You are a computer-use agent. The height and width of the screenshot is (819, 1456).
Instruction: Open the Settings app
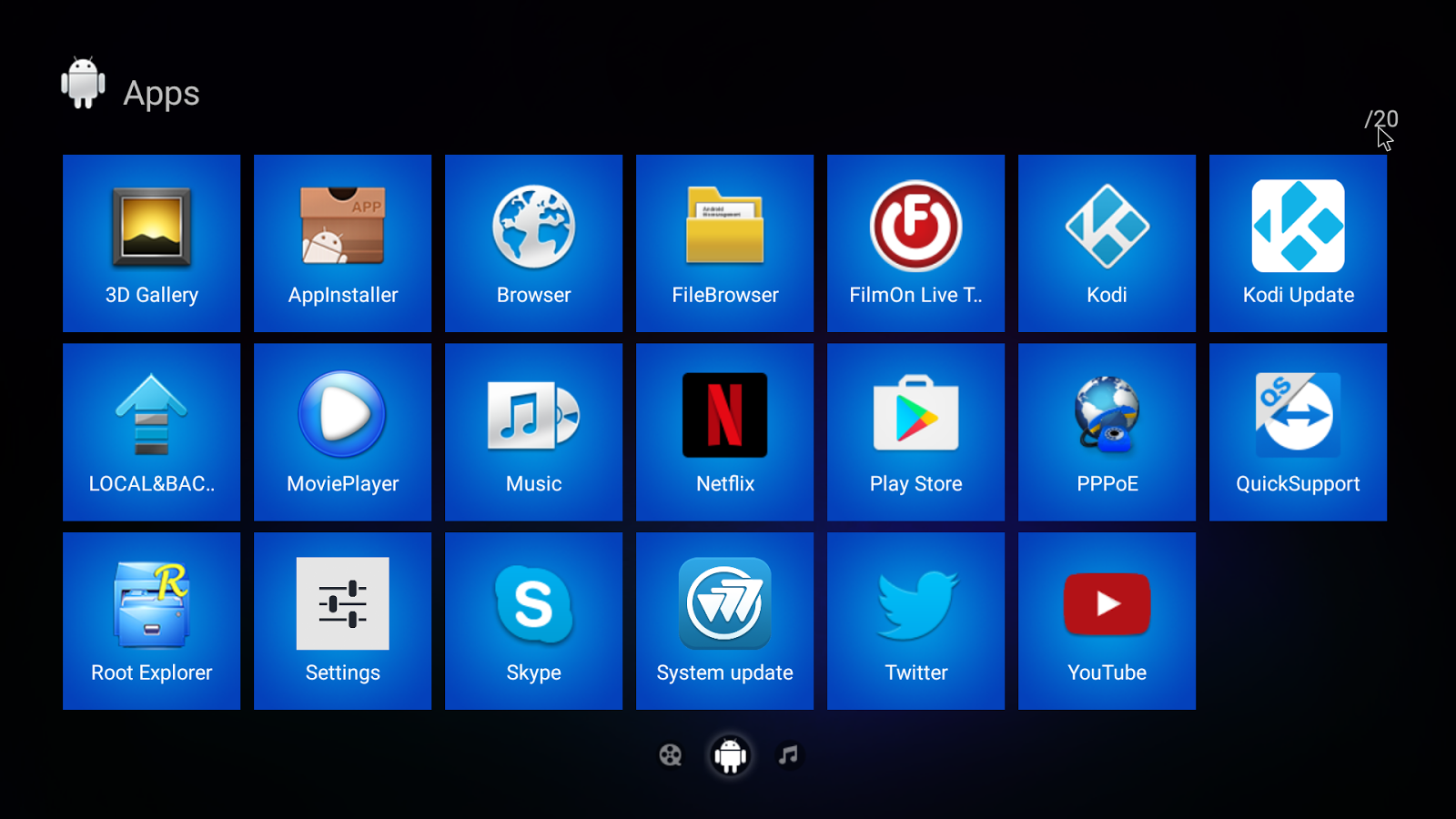(x=342, y=621)
